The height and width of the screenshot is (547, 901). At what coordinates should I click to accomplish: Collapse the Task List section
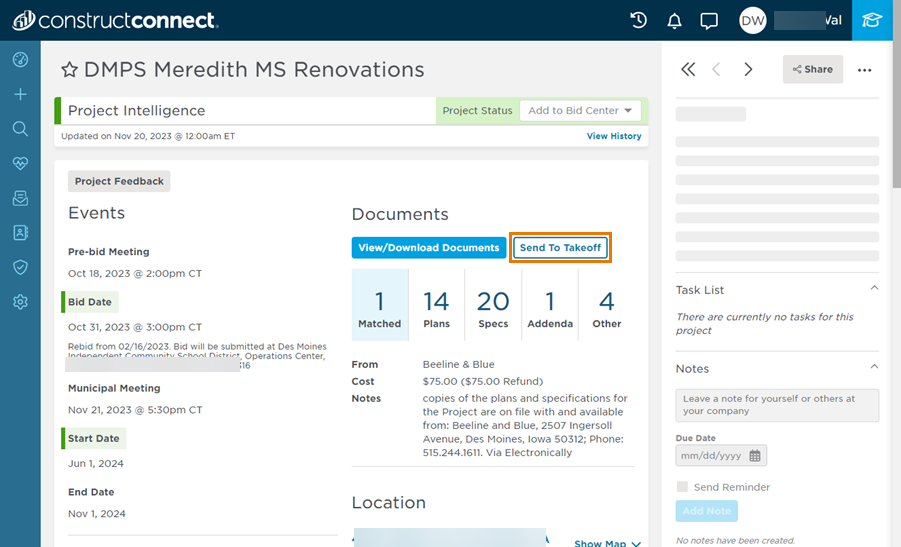[x=874, y=288]
